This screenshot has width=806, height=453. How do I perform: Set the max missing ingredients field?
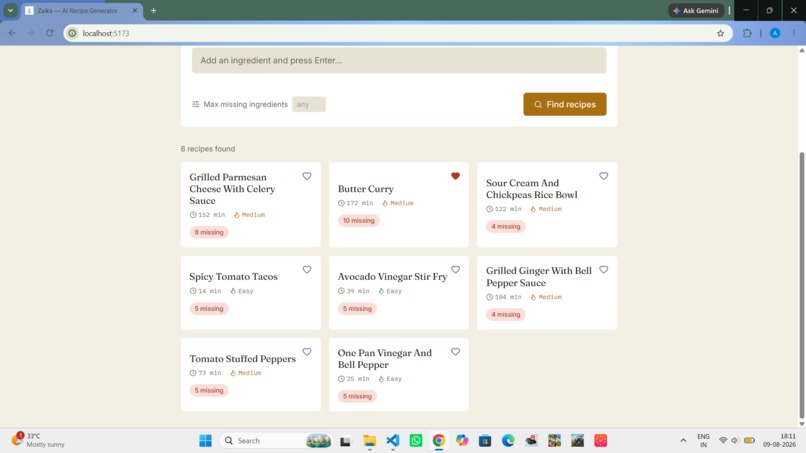pos(308,104)
